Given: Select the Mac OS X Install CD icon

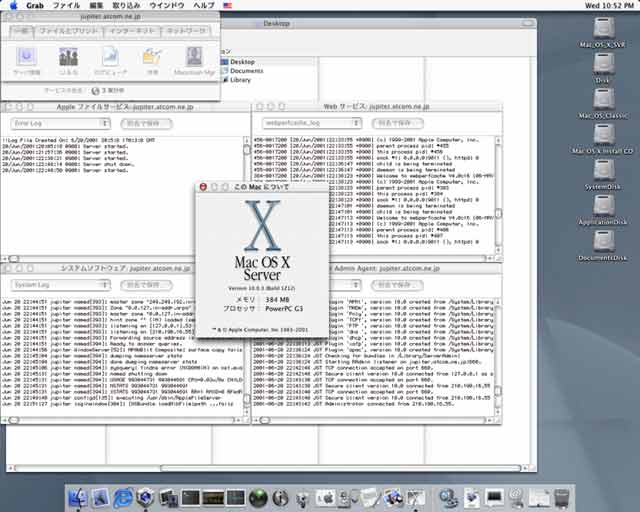Looking at the screenshot, I should tap(603, 135).
